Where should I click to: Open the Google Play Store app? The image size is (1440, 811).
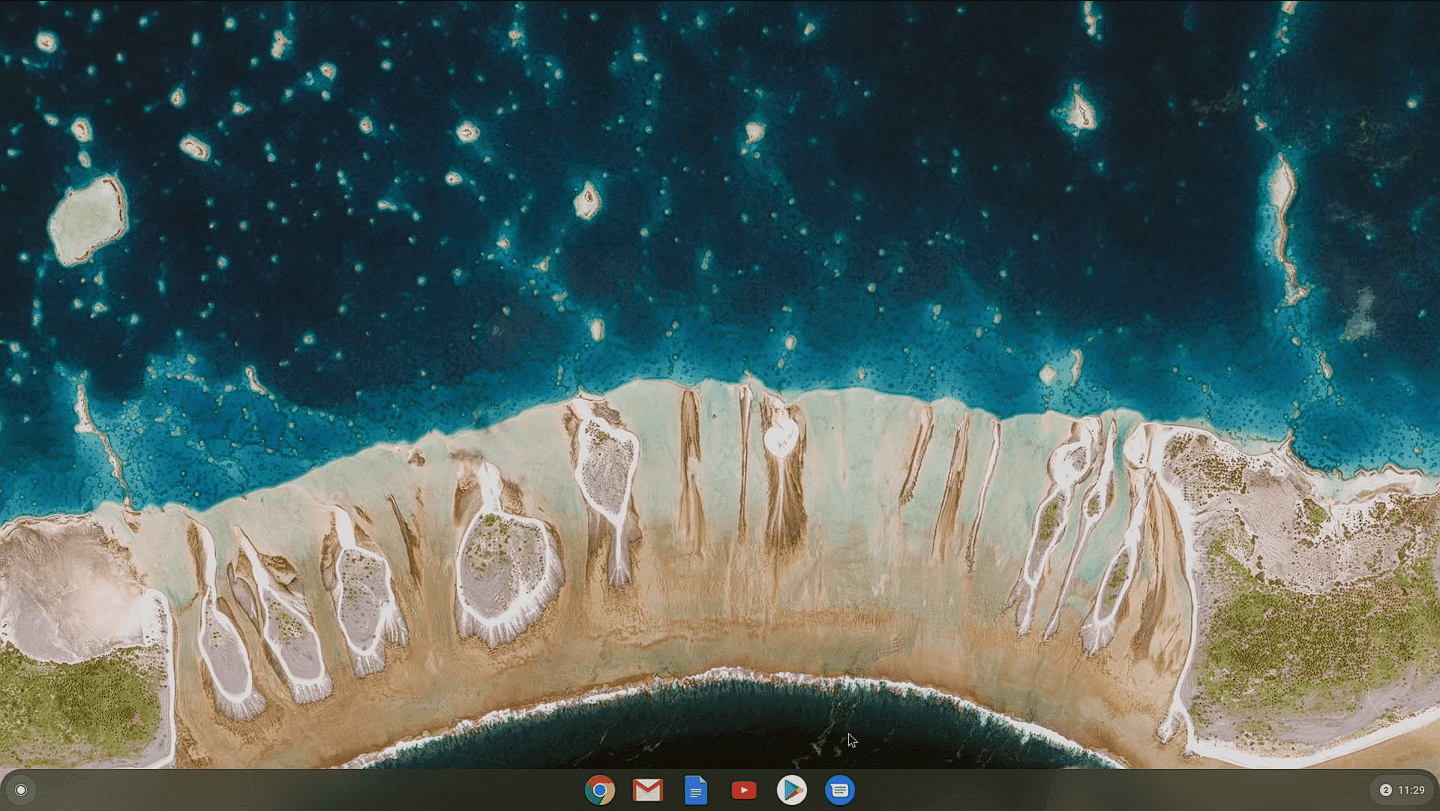tap(792, 790)
